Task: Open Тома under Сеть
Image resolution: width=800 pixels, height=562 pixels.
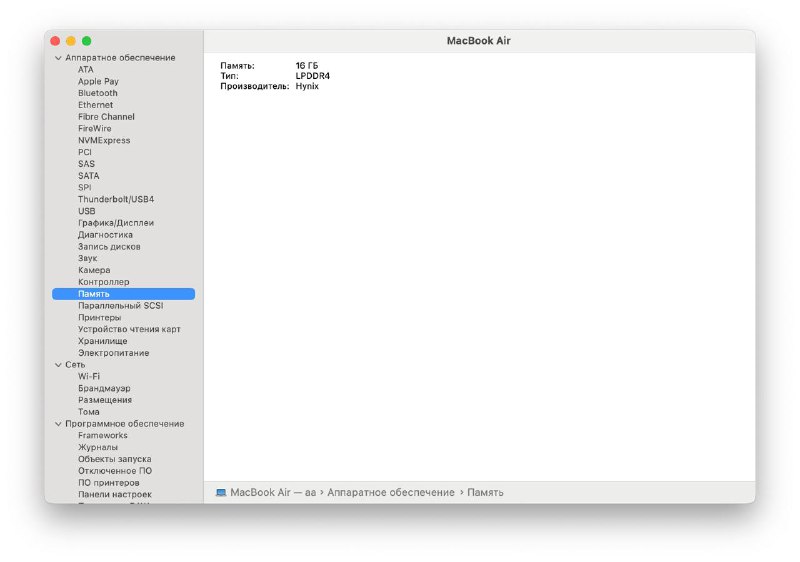Action: [88, 412]
